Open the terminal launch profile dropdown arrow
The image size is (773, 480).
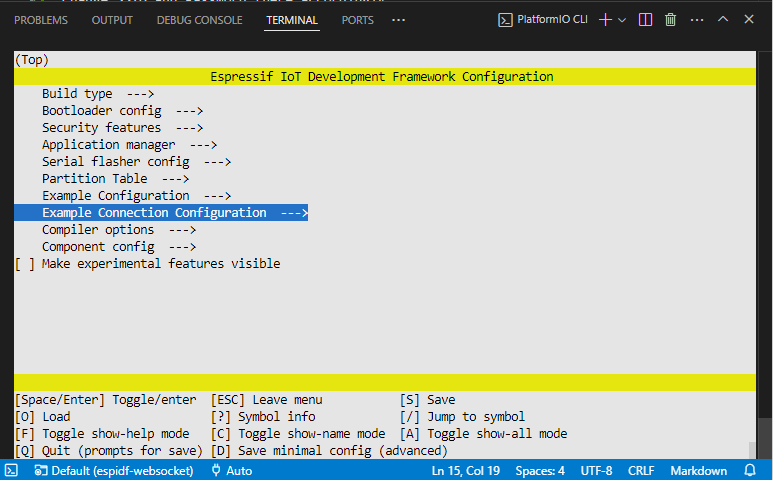[x=622, y=20]
